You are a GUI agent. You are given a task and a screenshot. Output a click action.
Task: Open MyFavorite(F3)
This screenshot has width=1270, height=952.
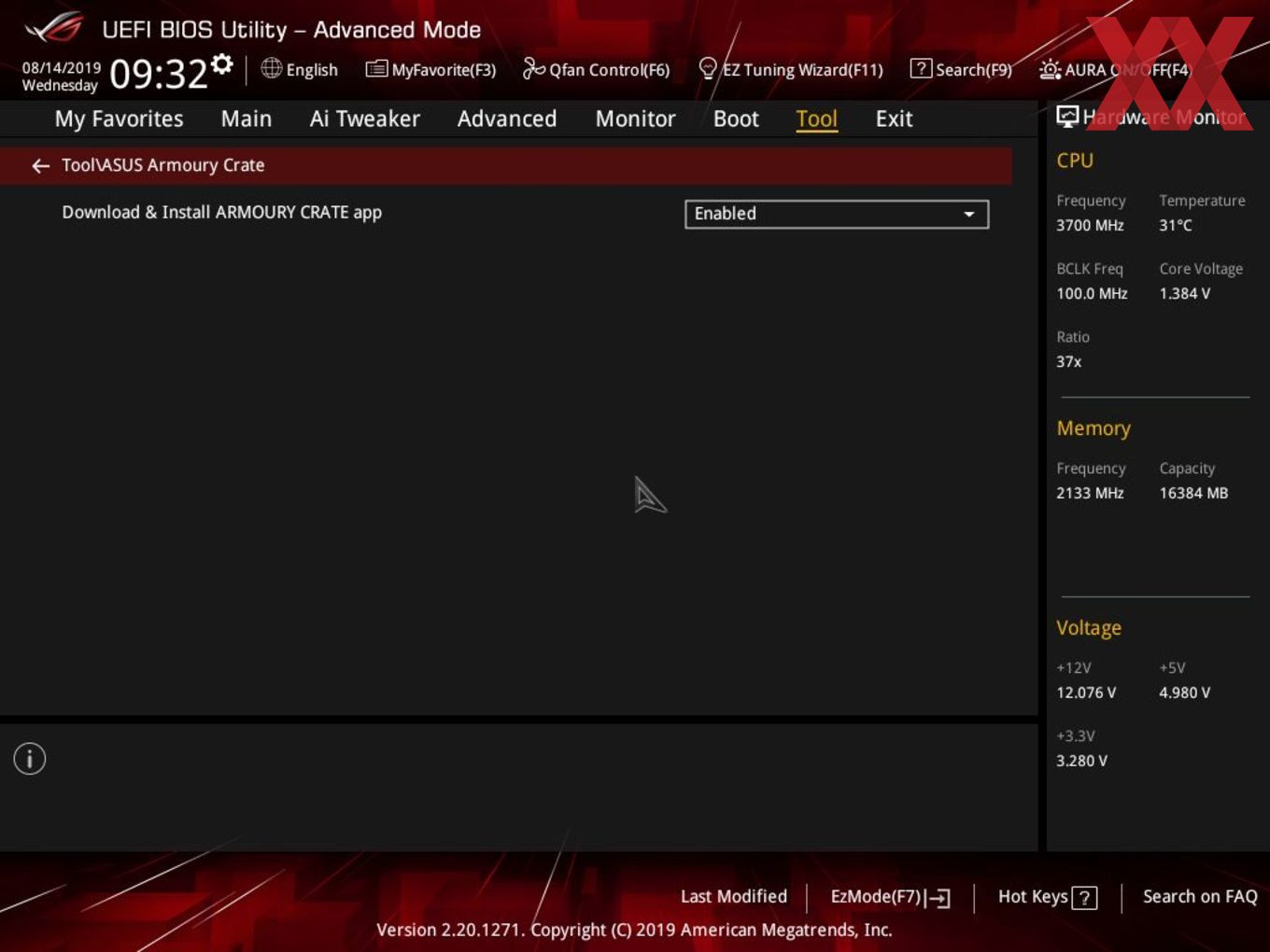coord(431,69)
